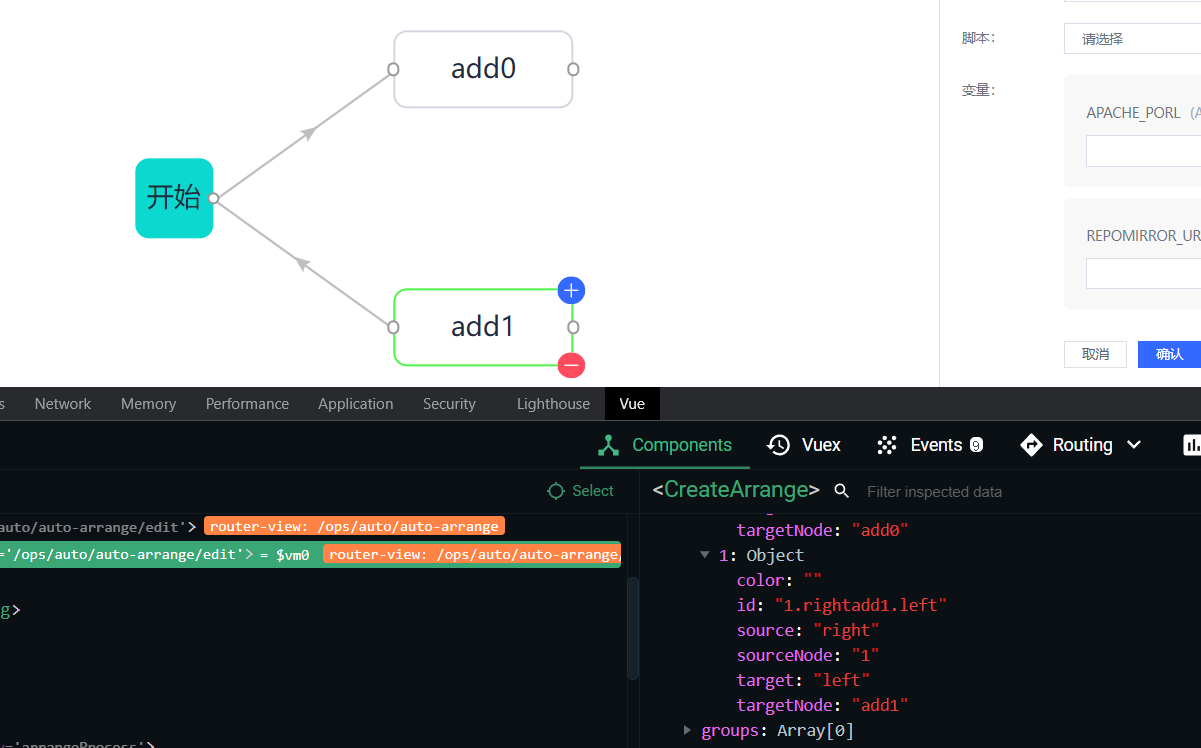The height and width of the screenshot is (748, 1201).
Task: Click the bar chart icon after Routing
Action: point(1191,445)
